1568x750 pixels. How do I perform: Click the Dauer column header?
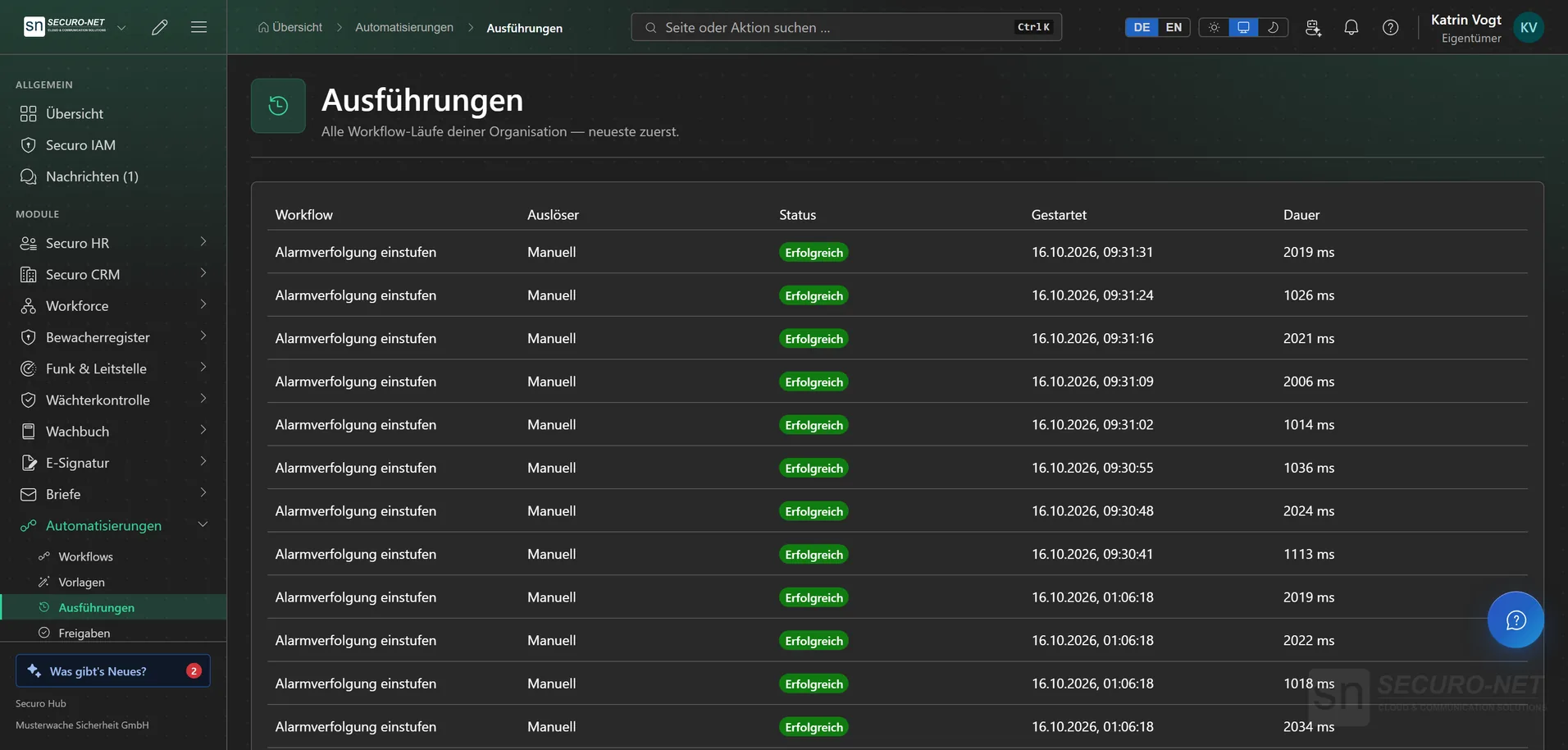[1301, 215]
